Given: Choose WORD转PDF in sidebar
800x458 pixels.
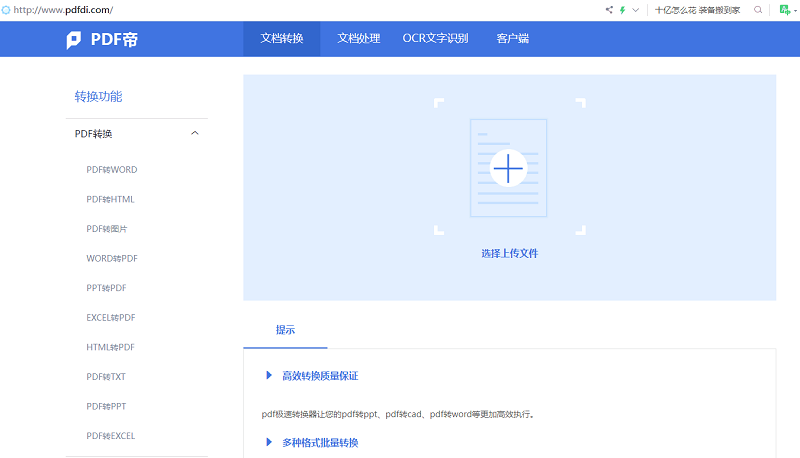Looking at the screenshot, I should pos(112,259).
